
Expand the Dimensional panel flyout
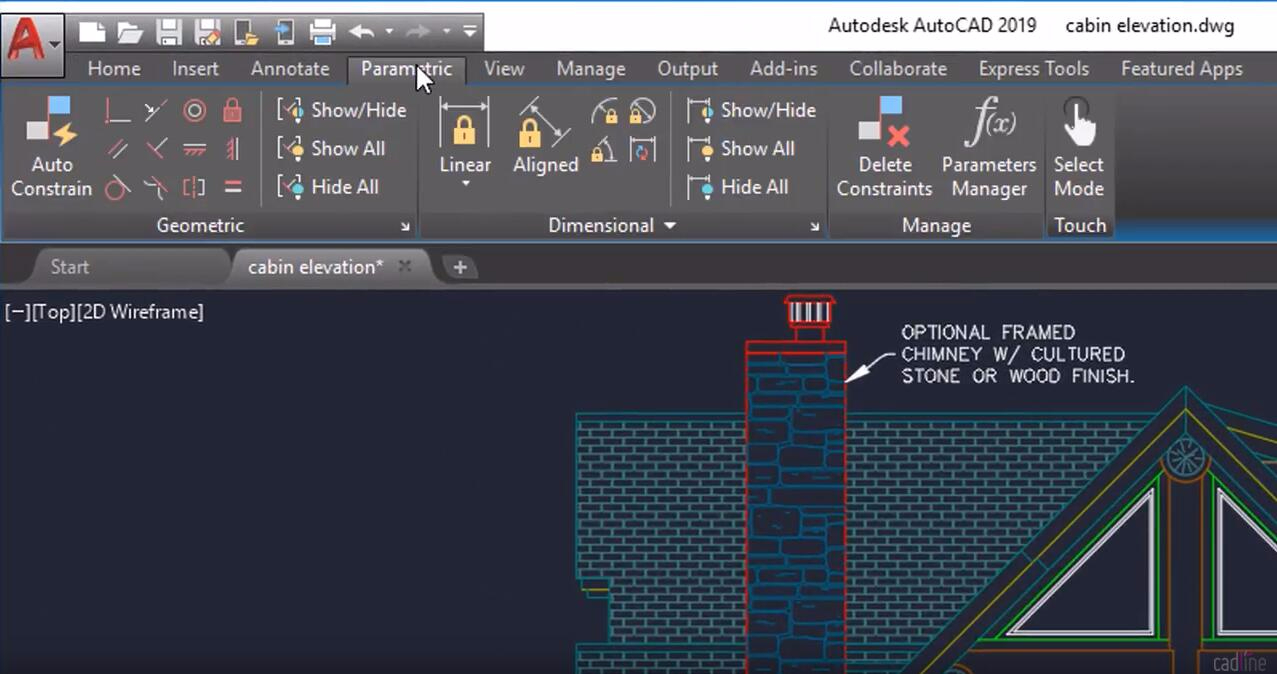pyautogui.click(x=669, y=225)
